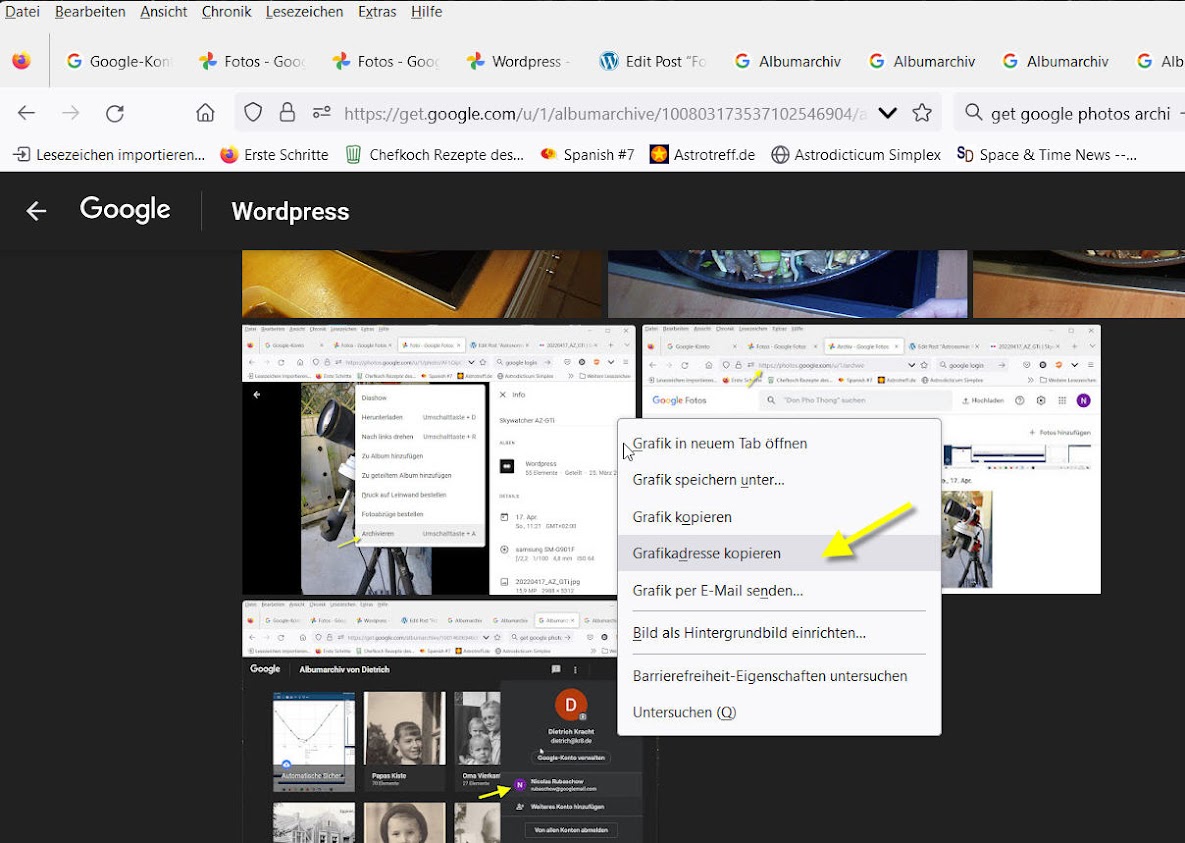
Task: Bookmark this page with the star icon
Action: pyautogui.click(x=922, y=113)
